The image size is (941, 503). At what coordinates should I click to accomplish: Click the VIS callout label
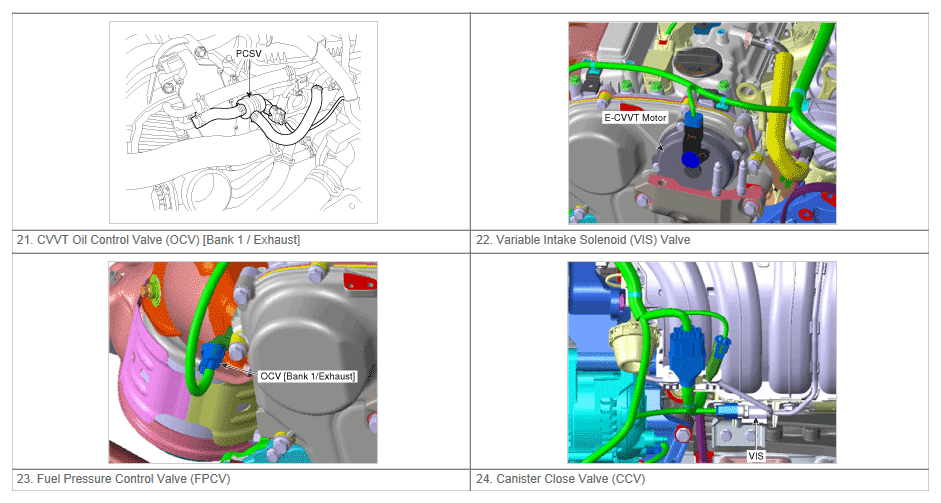point(757,455)
